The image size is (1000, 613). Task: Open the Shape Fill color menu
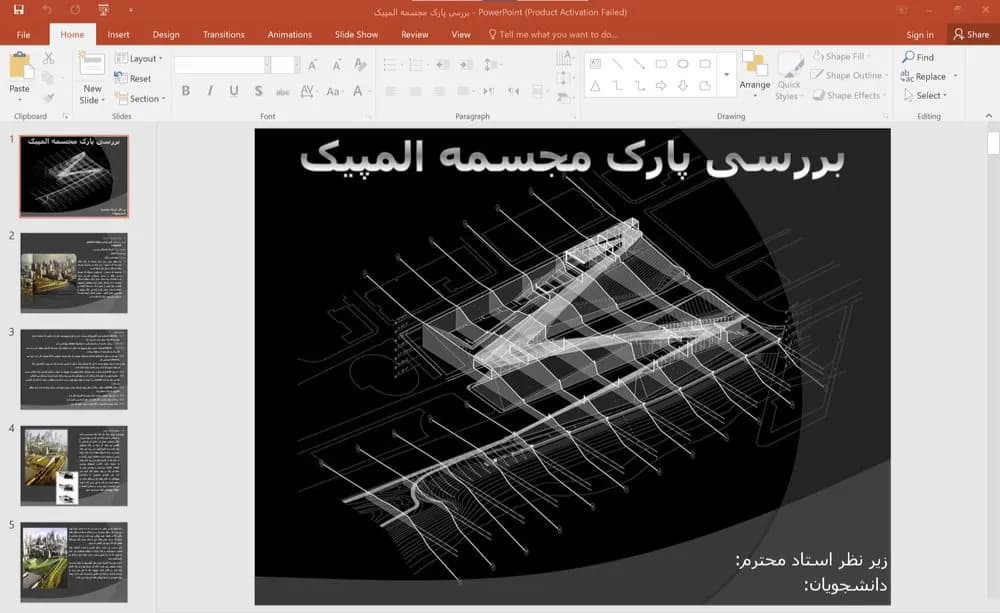click(x=842, y=57)
